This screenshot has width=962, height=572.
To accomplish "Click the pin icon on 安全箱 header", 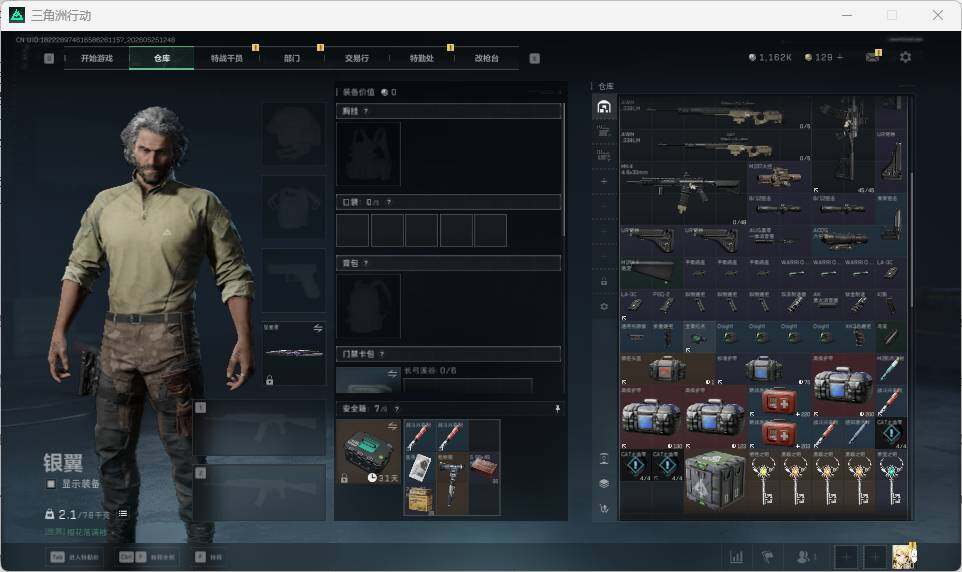I will [x=557, y=409].
